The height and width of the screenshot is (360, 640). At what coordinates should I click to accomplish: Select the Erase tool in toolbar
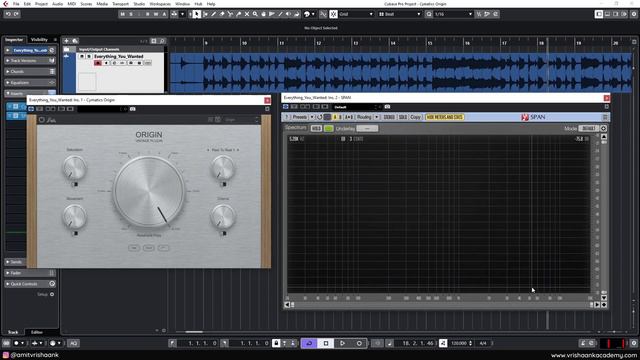(x=222, y=14)
